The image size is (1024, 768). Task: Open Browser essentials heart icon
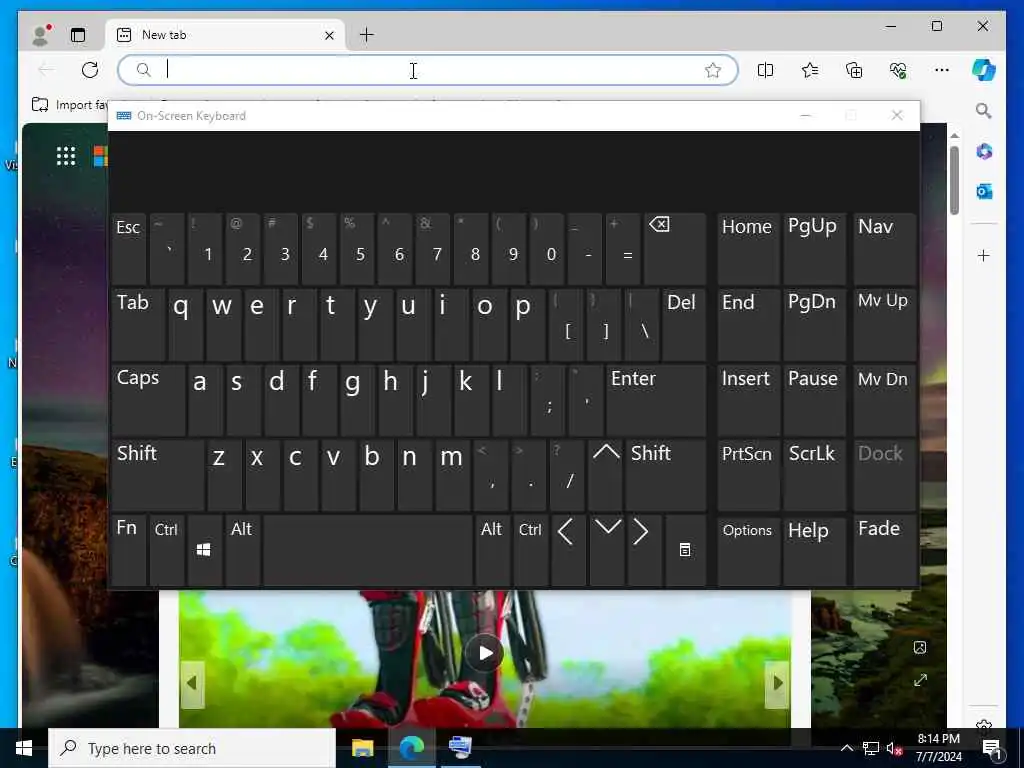898,70
